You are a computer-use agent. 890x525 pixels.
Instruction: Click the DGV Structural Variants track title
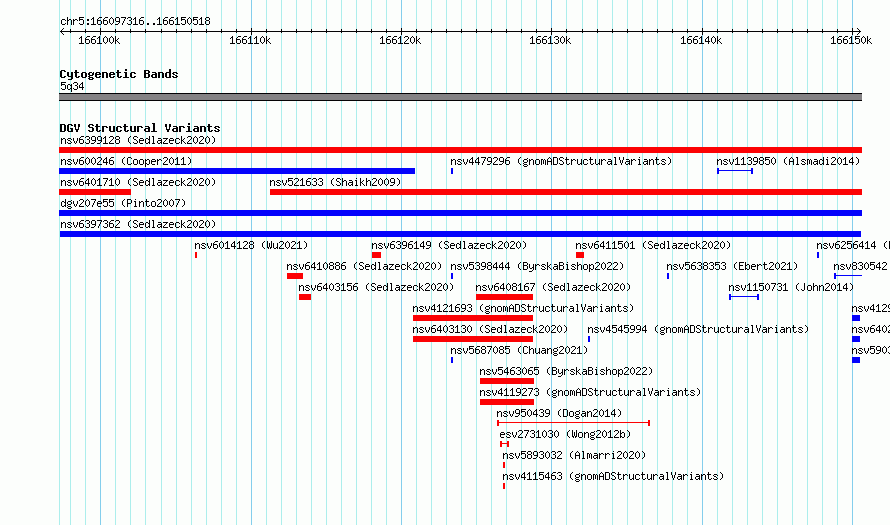(140, 128)
